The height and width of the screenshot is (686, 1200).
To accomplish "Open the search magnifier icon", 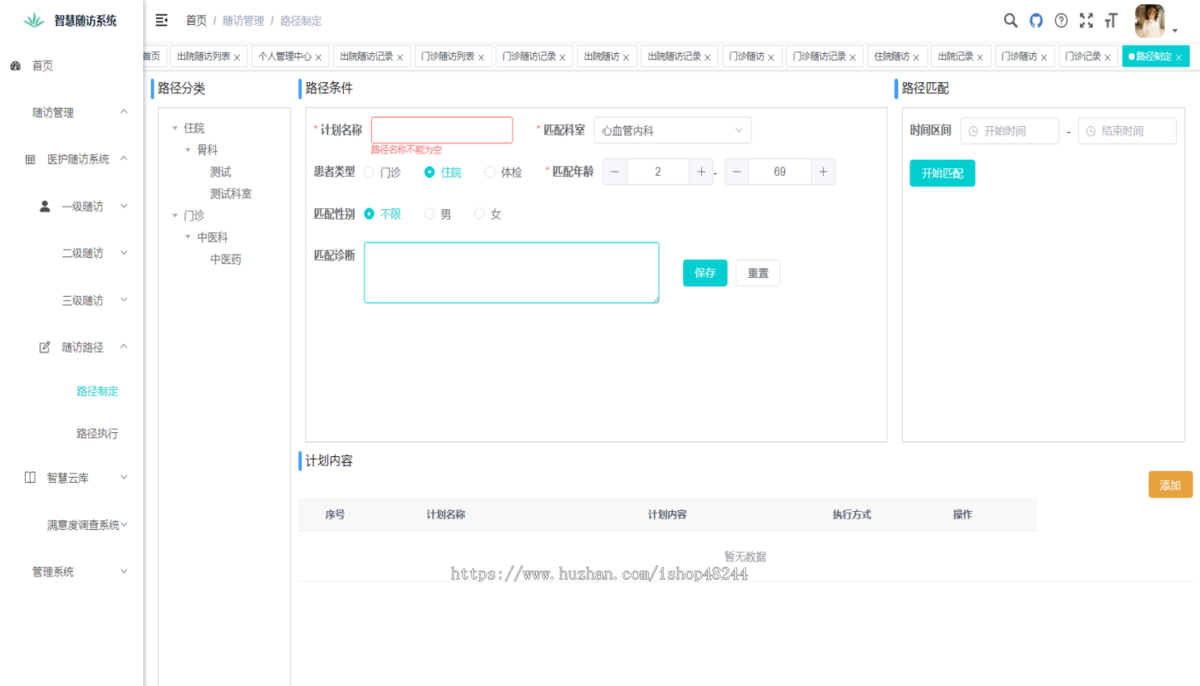I will click(1011, 20).
